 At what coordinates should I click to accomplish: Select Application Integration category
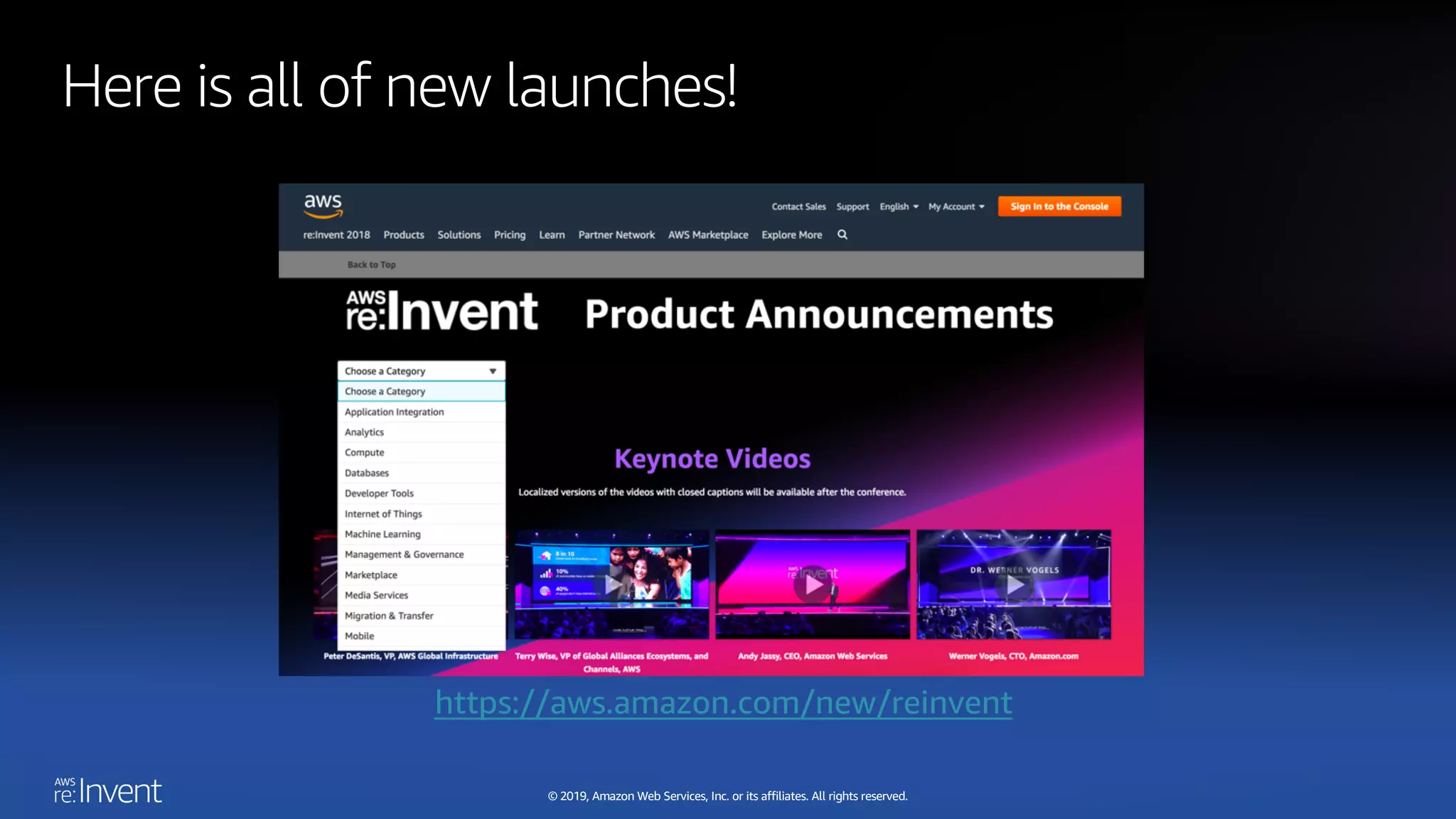click(x=422, y=412)
